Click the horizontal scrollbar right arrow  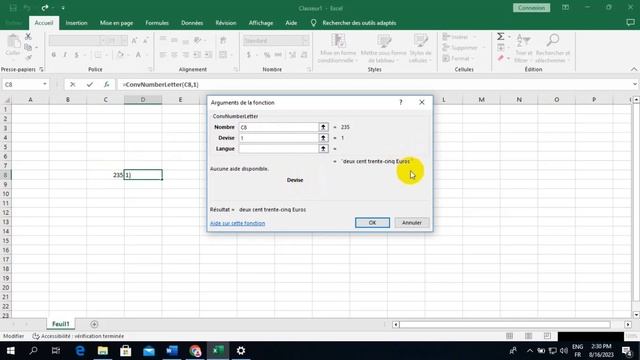(628, 324)
